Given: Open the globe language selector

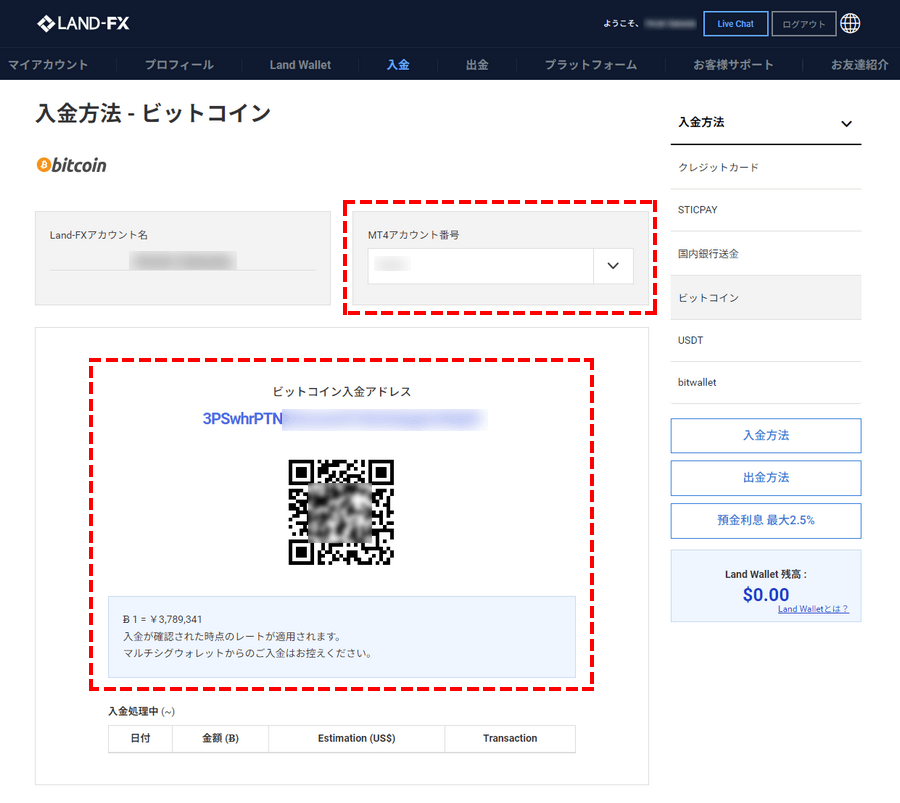Looking at the screenshot, I should 850,24.
